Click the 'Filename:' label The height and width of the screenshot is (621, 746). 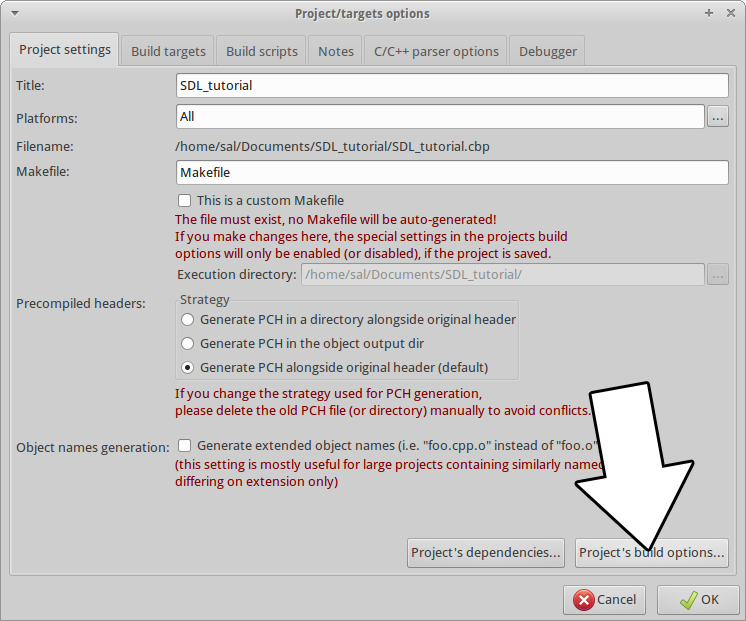click(45, 147)
